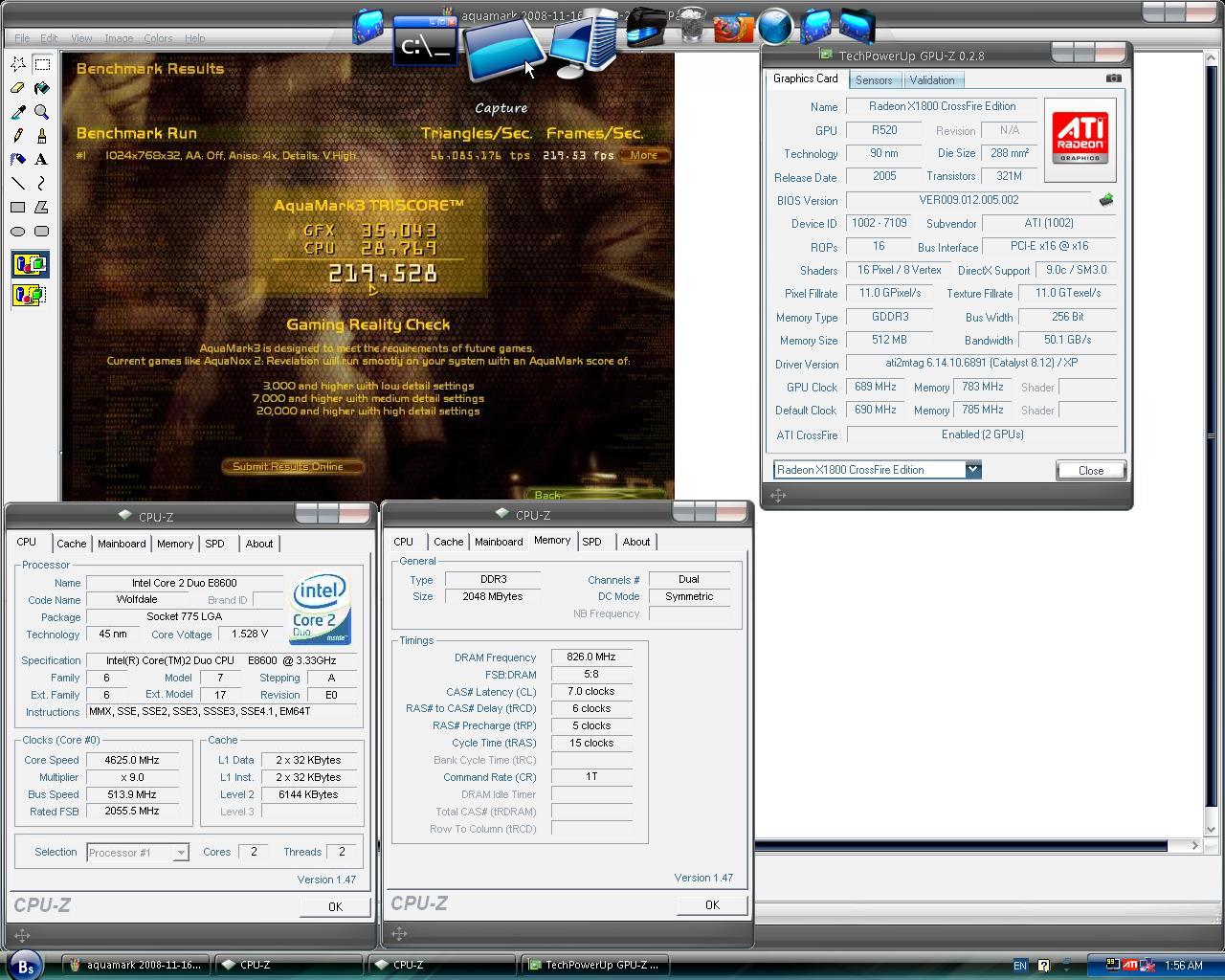The height and width of the screenshot is (980, 1225).
Task: Select the Pencil tool in Paint
Action: coord(18,136)
